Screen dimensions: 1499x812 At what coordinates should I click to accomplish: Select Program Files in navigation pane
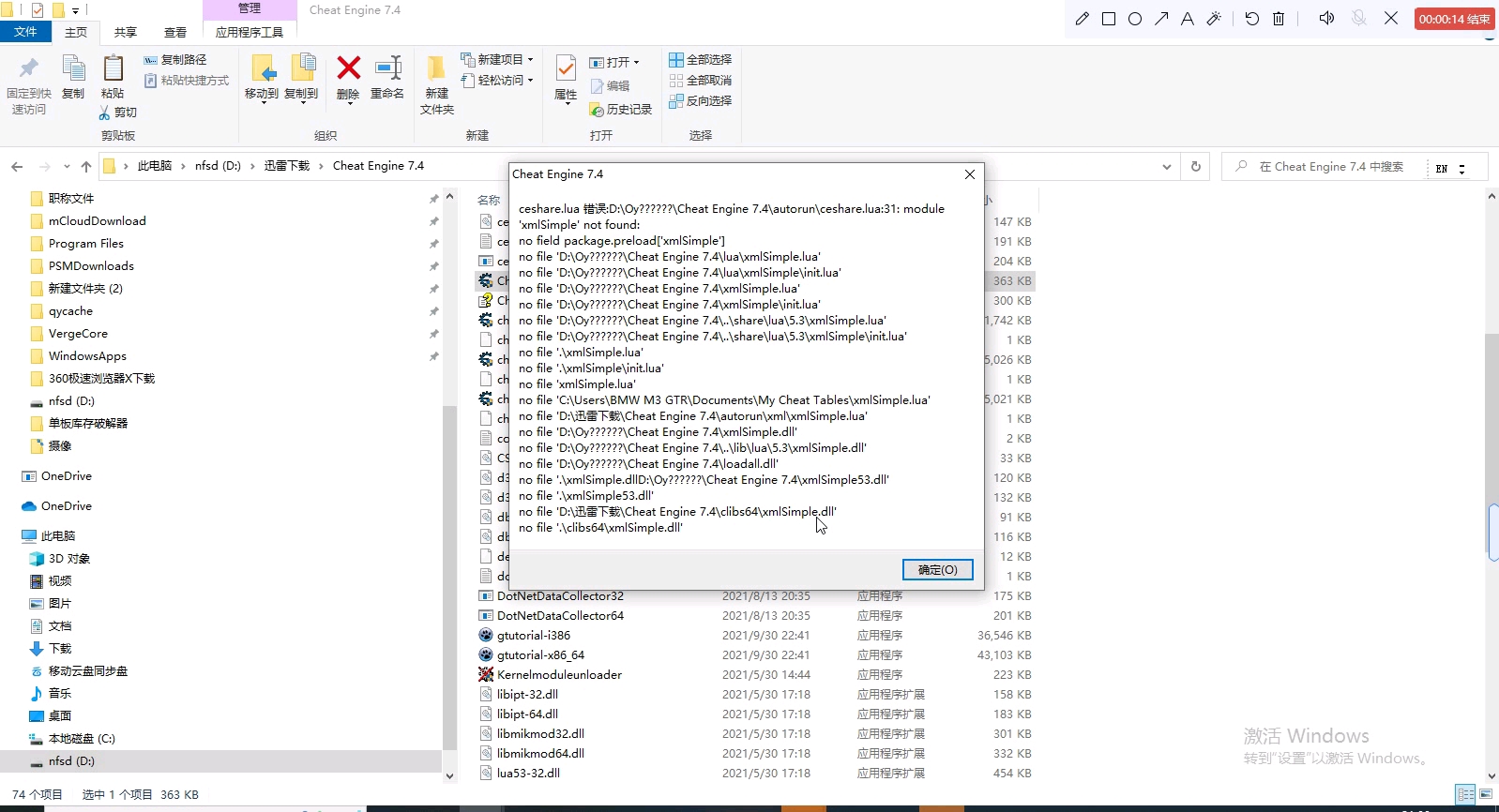point(86,244)
